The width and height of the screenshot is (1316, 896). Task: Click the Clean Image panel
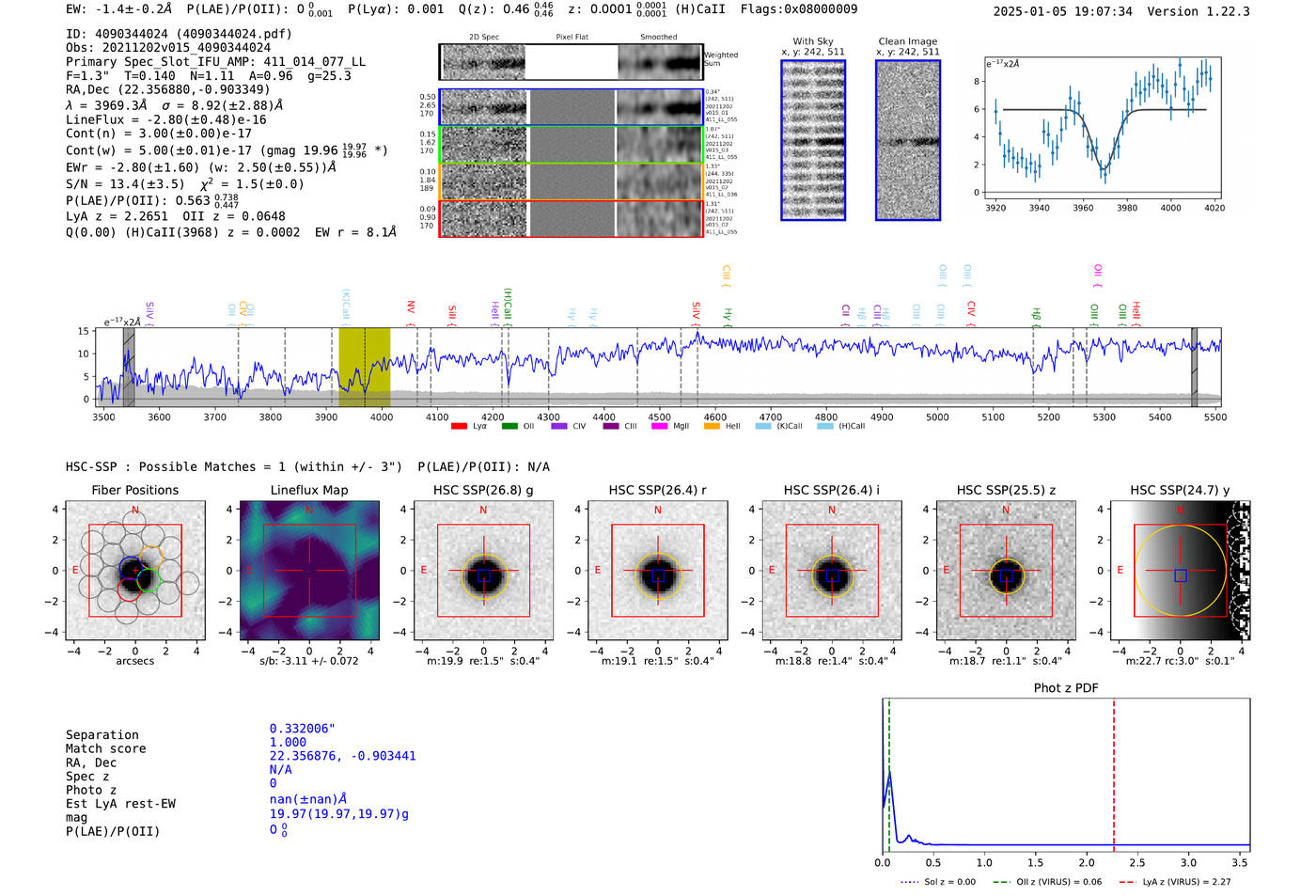[908, 140]
